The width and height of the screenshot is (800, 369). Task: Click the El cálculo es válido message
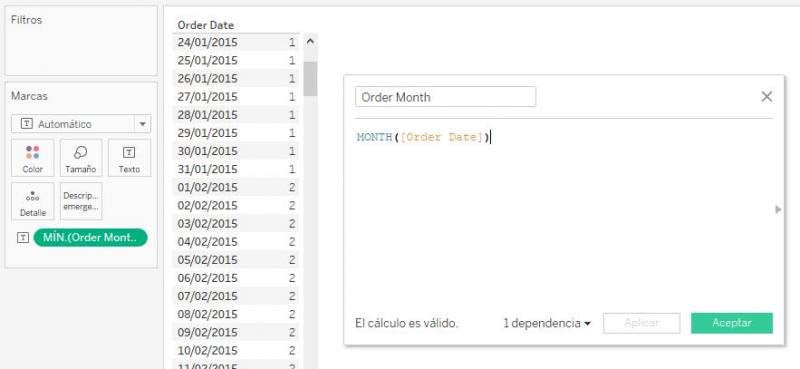tap(407, 323)
